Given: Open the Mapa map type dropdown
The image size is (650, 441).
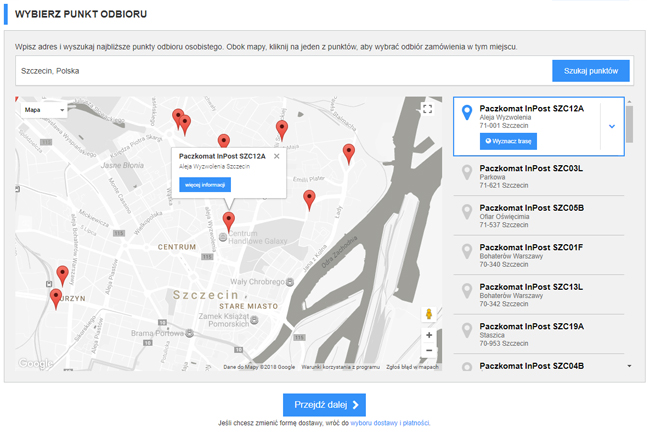Looking at the screenshot, I should click(44, 110).
